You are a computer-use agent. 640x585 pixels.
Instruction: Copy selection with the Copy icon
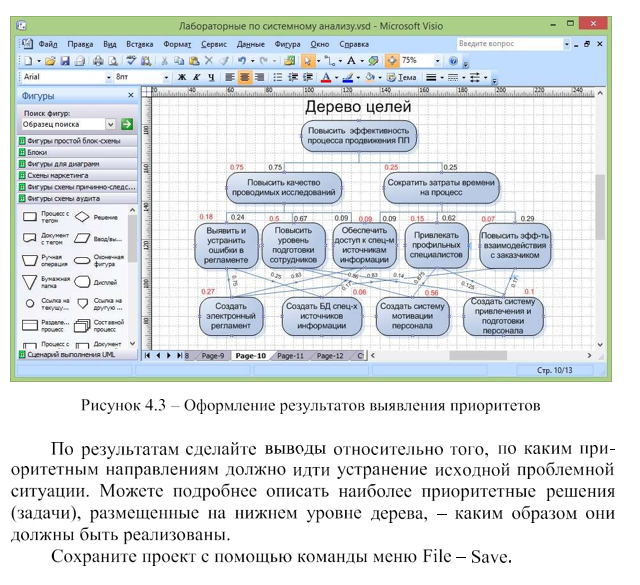click(x=179, y=61)
